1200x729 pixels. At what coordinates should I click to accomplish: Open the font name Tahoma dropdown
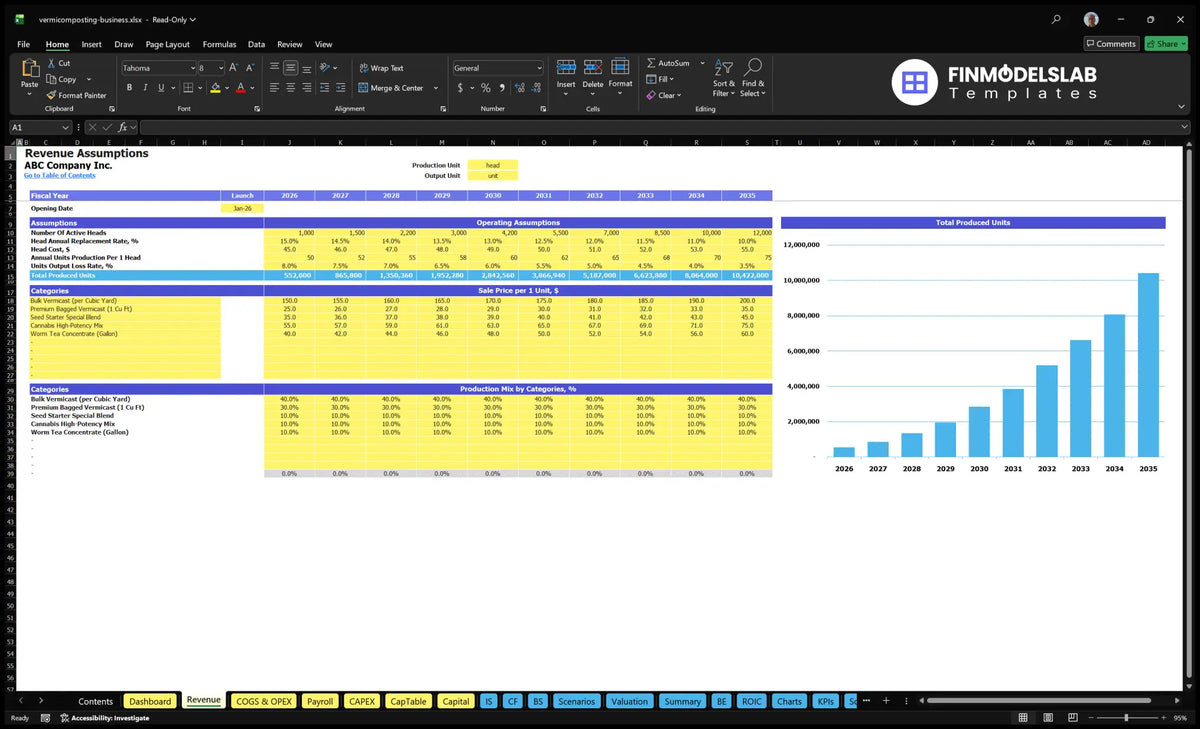tap(191, 68)
